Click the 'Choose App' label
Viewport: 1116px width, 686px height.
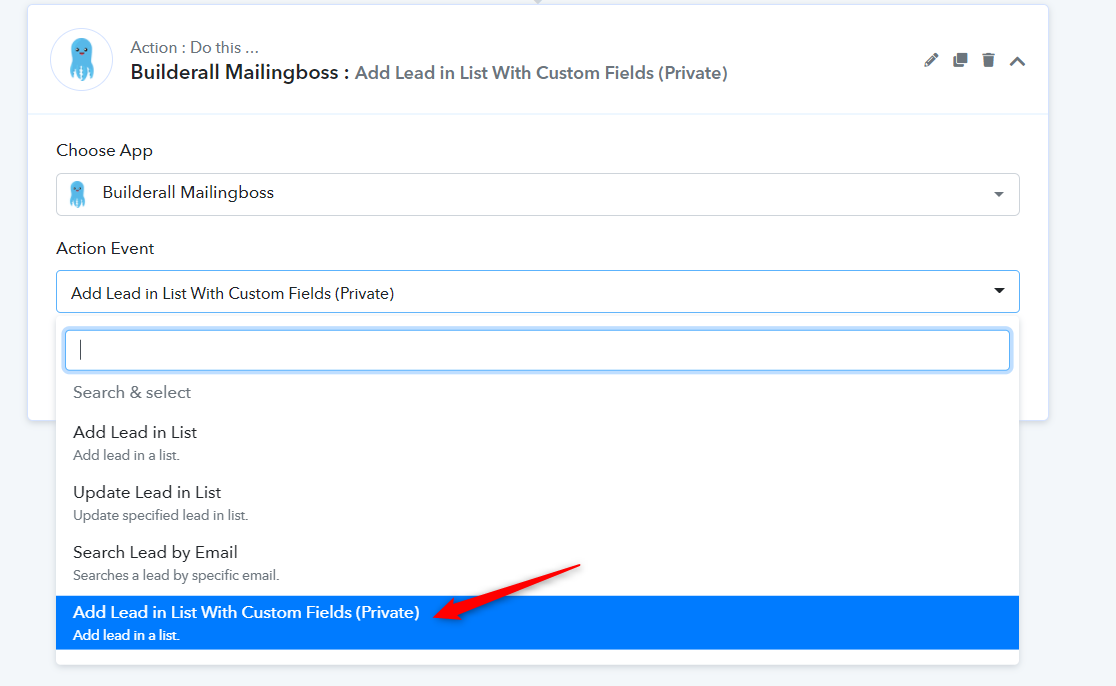[x=105, y=151]
